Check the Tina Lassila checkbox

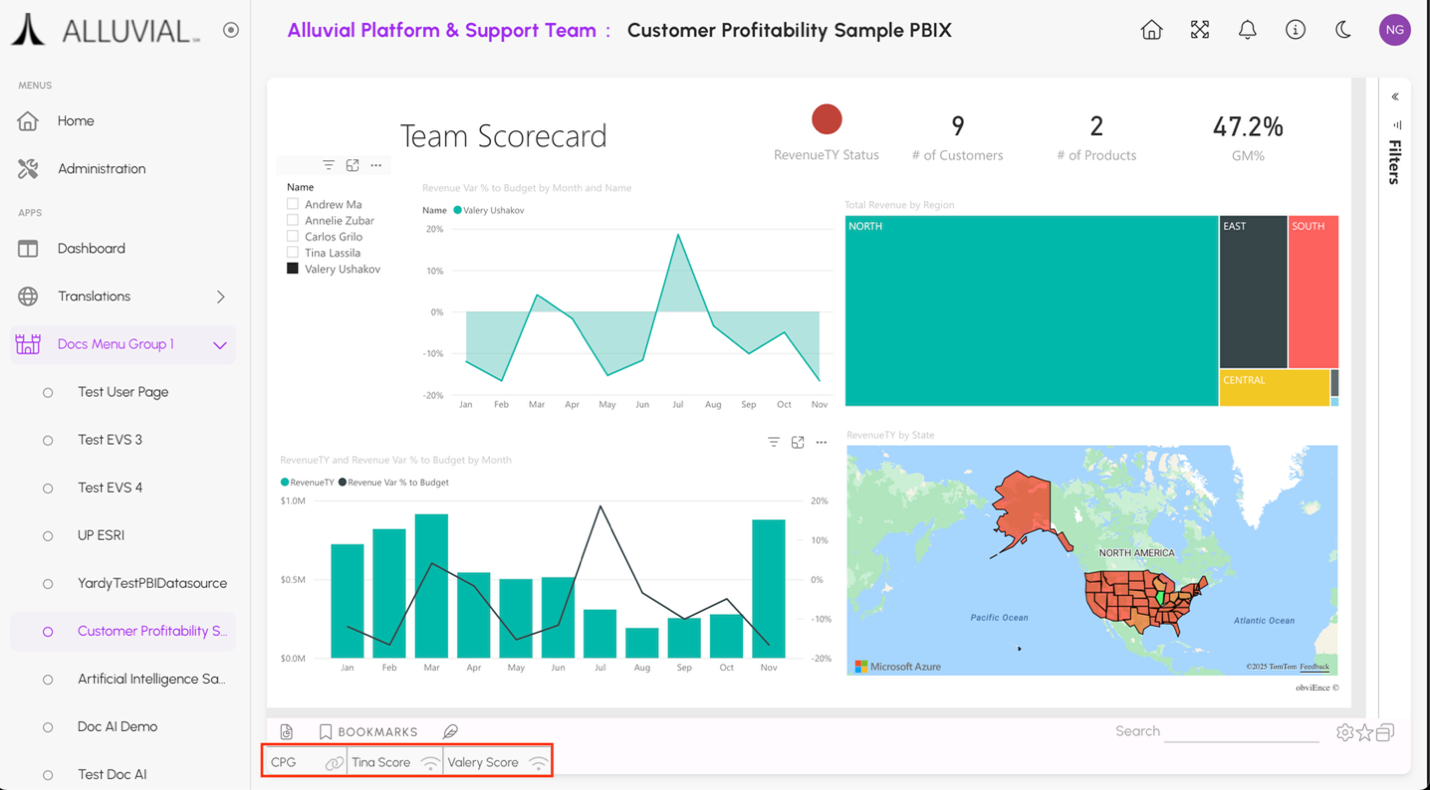pos(293,253)
